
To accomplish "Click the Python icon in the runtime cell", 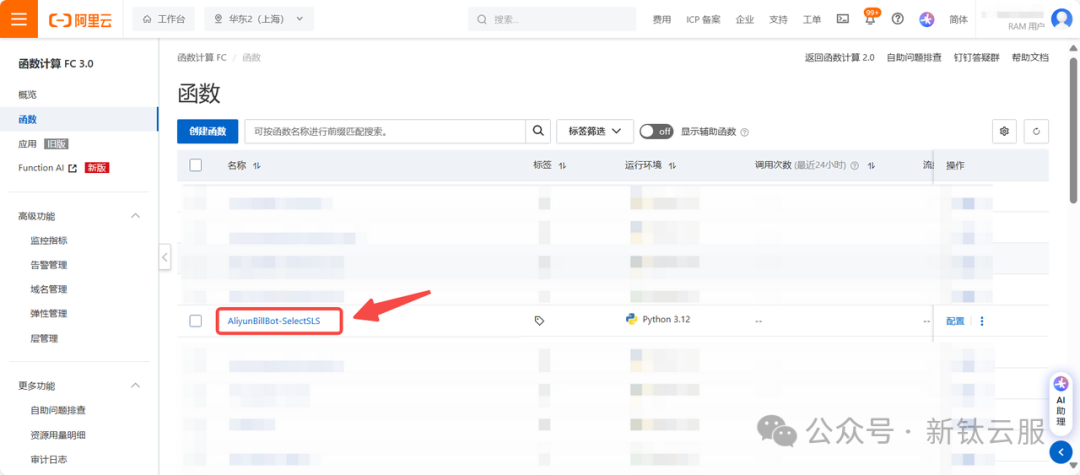I will pos(631,319).
